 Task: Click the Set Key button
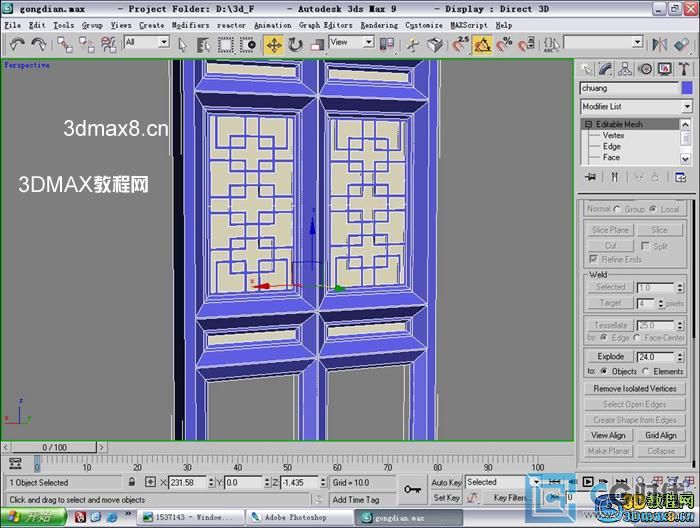coord(446,498)
